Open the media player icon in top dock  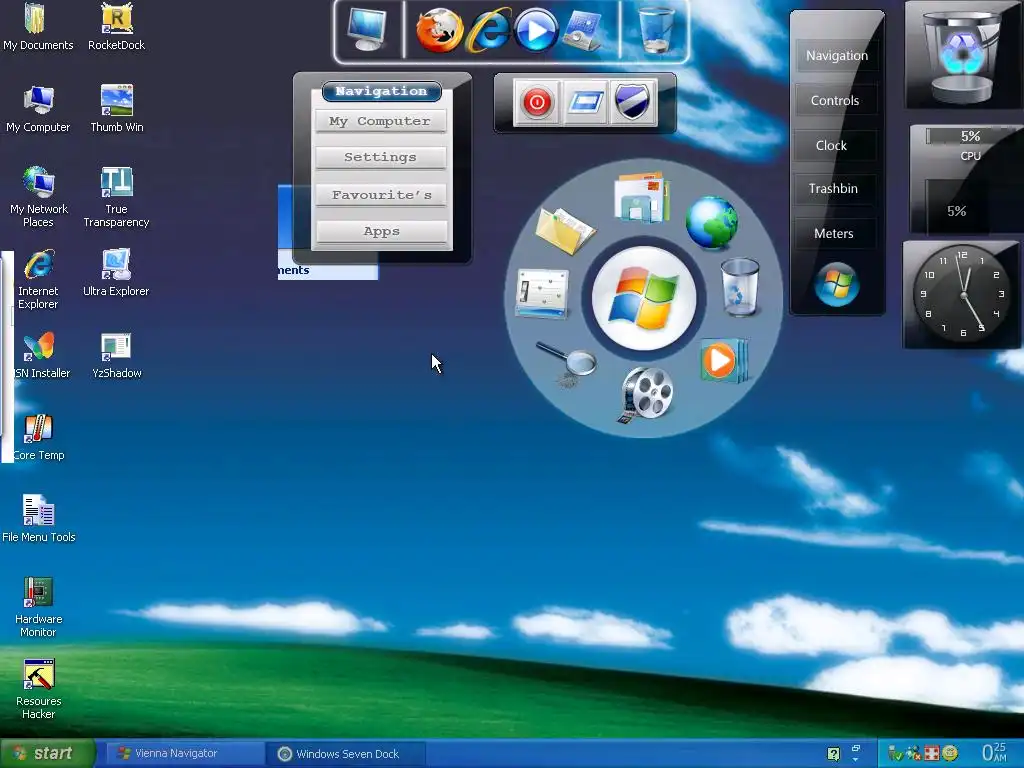point(536,30)
